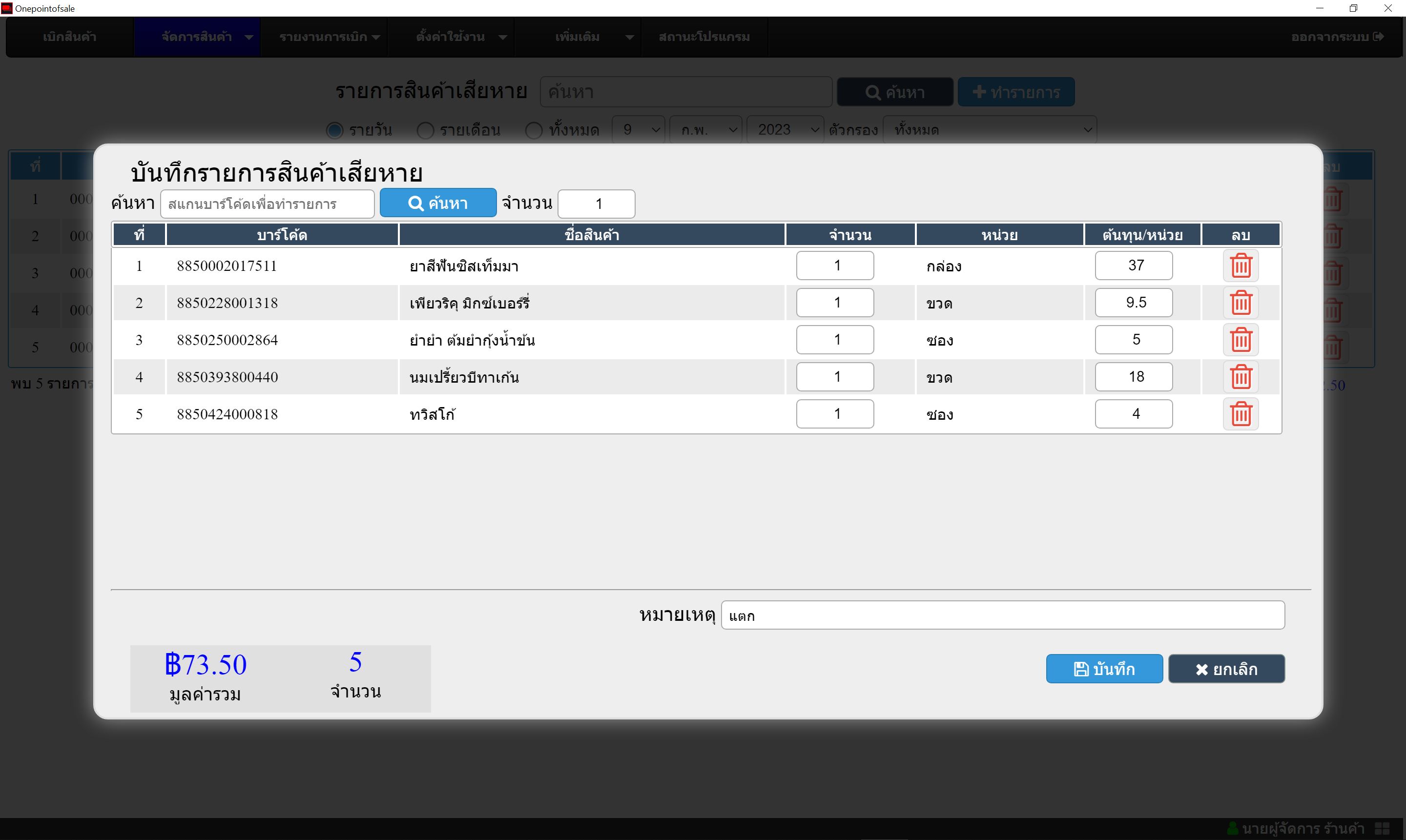Click product name ยาสีฟันซิสเท็มมา
1406x840 pixels.
tap(464, 266)
